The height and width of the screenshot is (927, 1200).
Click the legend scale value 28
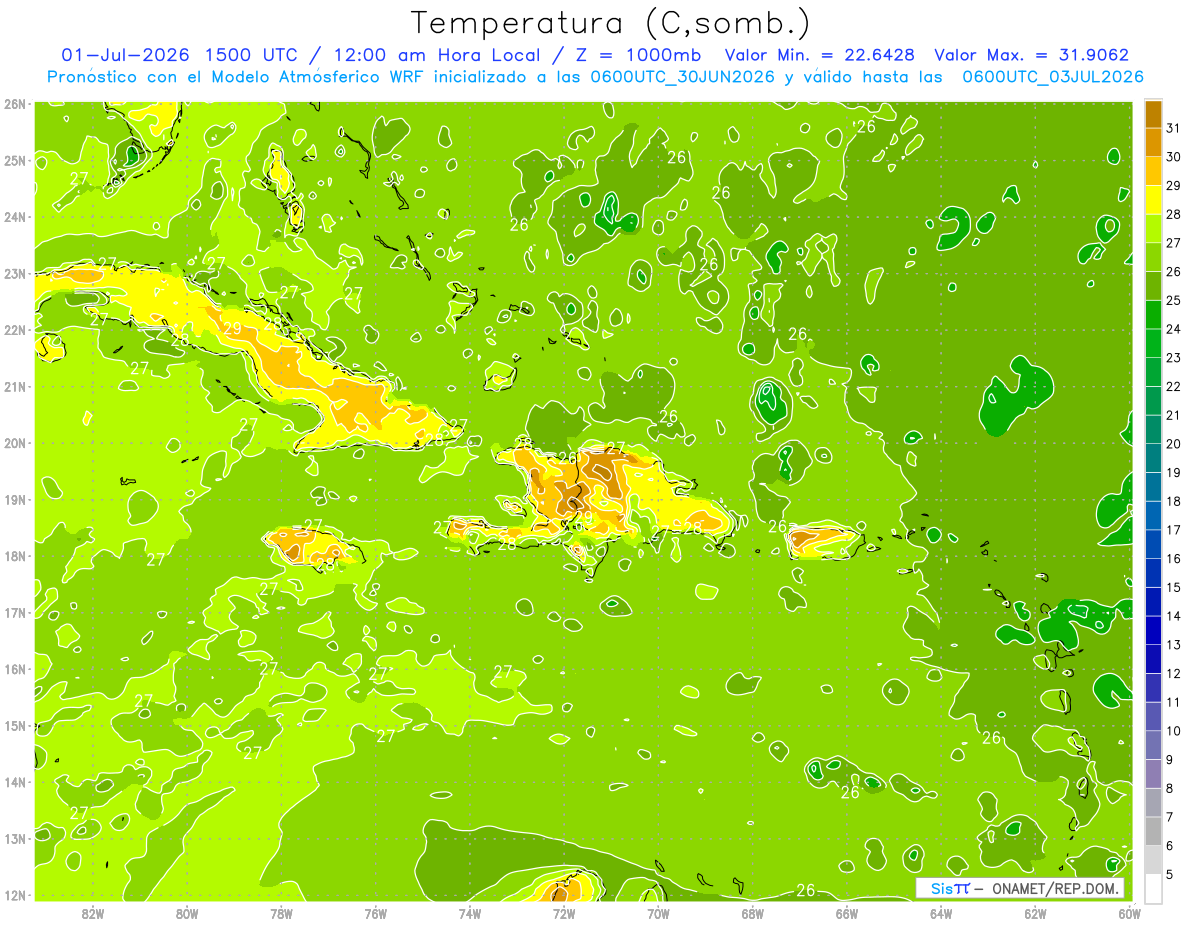point(1173,214)
